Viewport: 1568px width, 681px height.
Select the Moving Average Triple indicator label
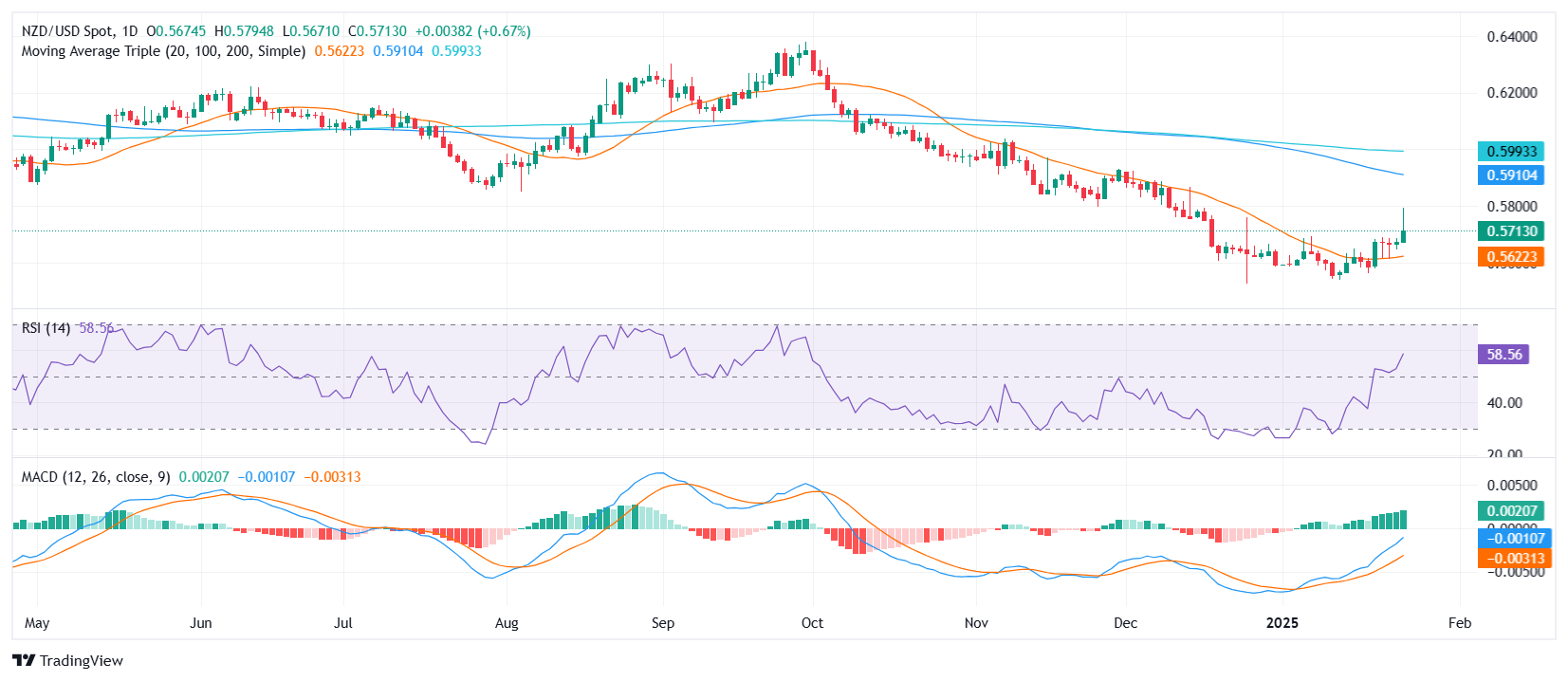(163, 51)
